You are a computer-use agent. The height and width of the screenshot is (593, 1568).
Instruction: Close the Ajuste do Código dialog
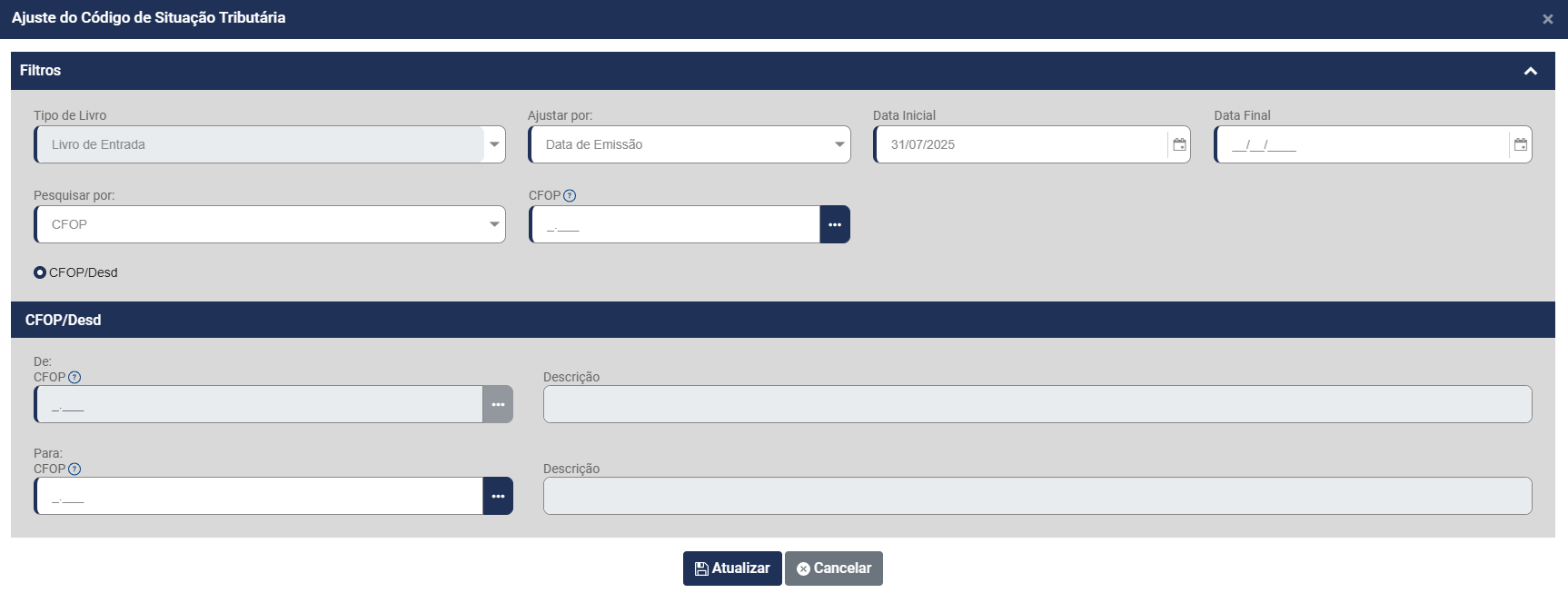(x=1547, y=19)
